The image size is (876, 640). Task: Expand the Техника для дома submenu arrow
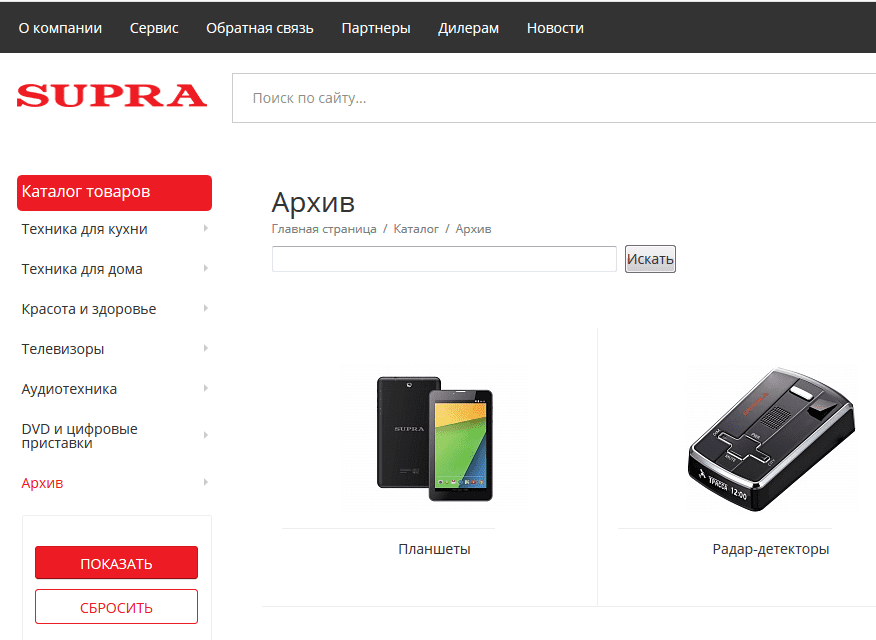point(205,269)
